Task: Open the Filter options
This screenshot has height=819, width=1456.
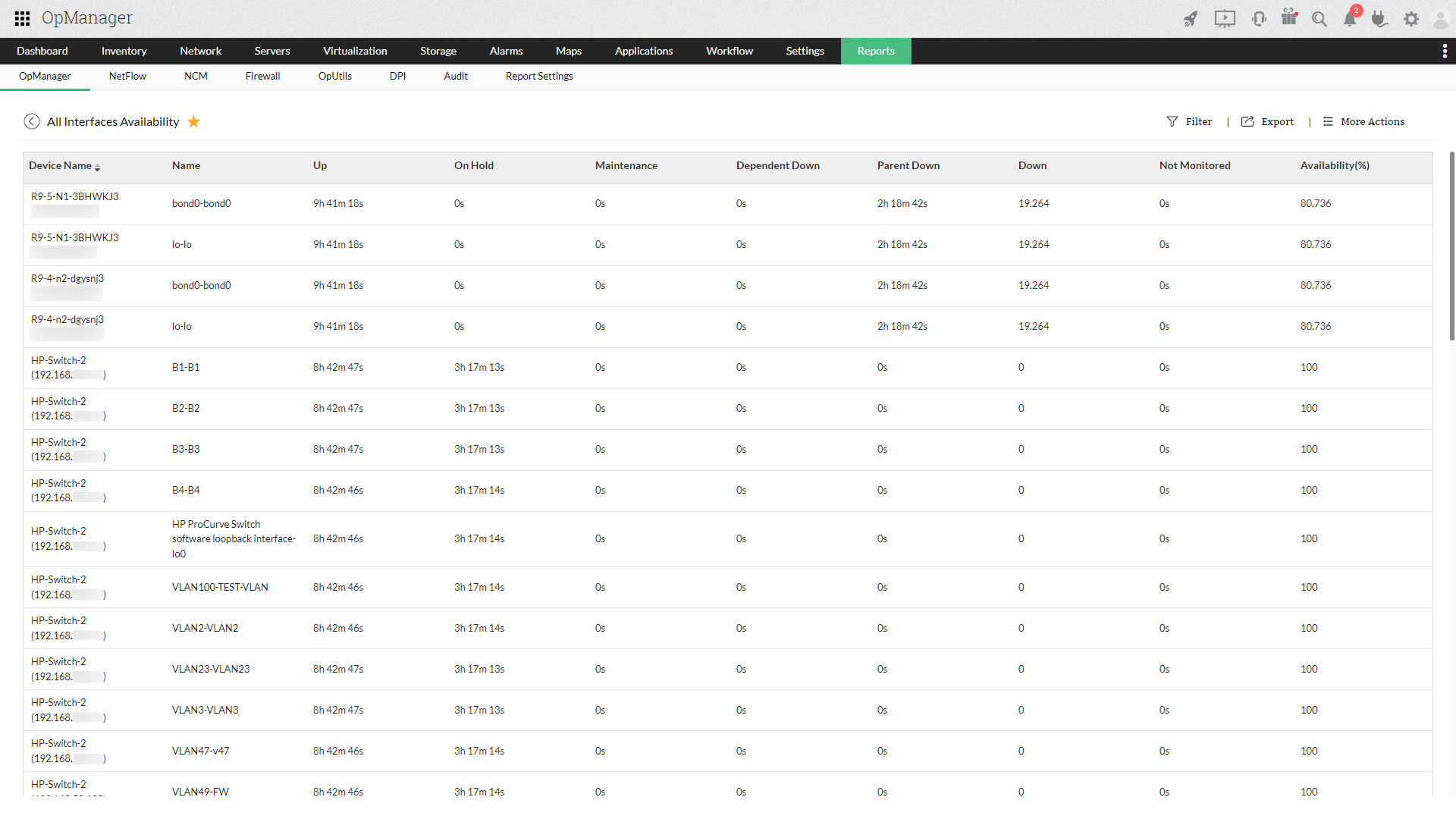Action: (x=1190, y=121)
